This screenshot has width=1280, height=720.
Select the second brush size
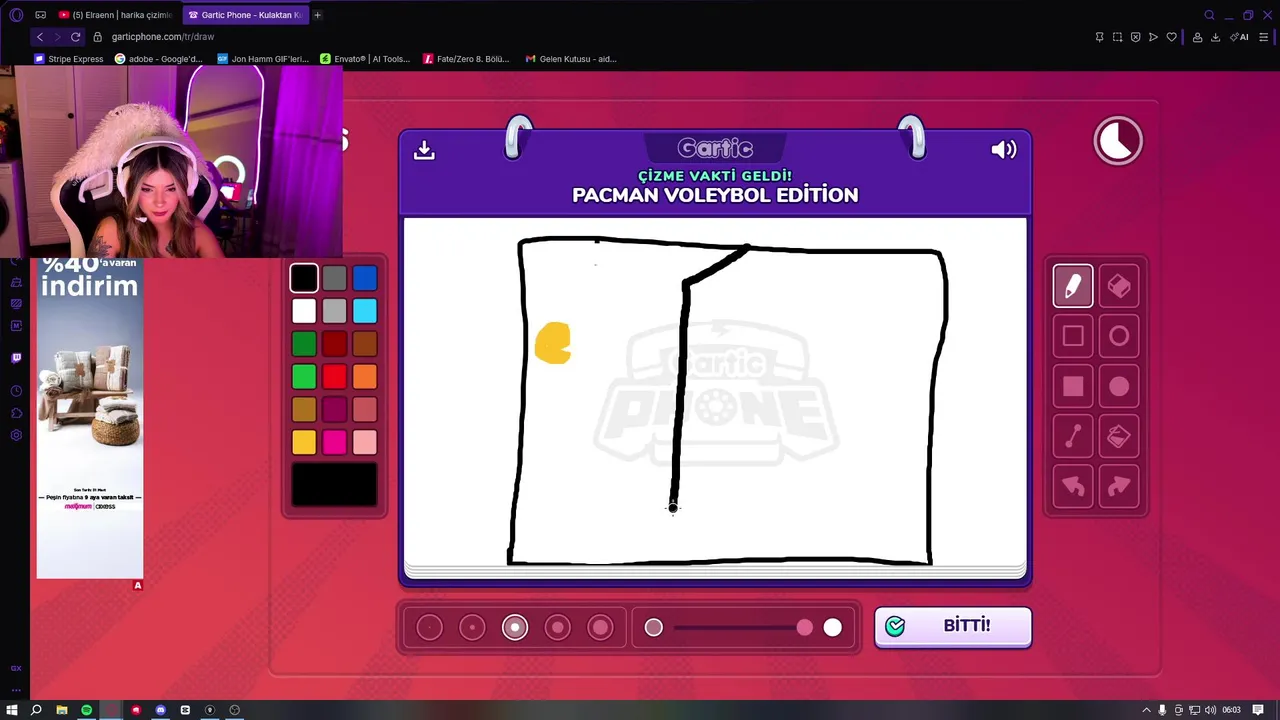click(x=472, y=627)
